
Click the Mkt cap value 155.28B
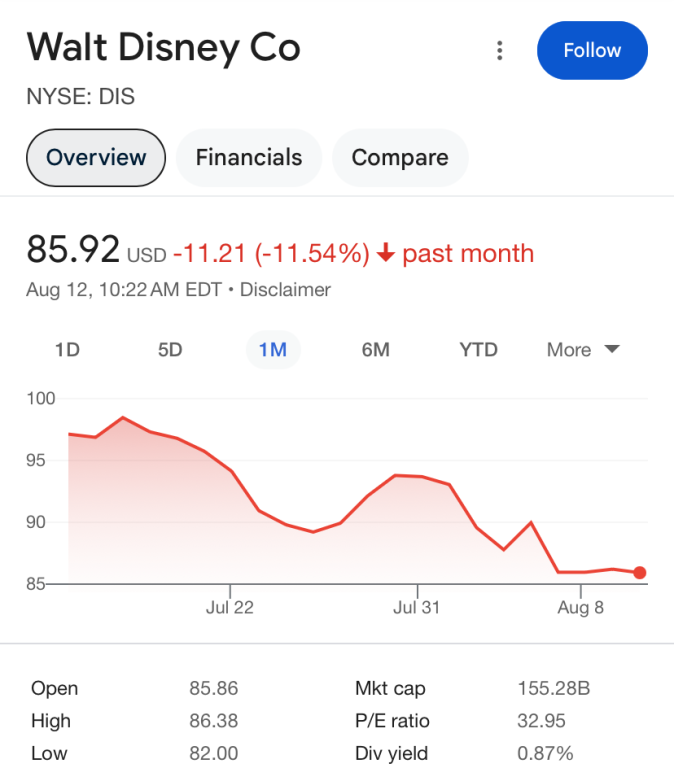(x=554, y=688)
